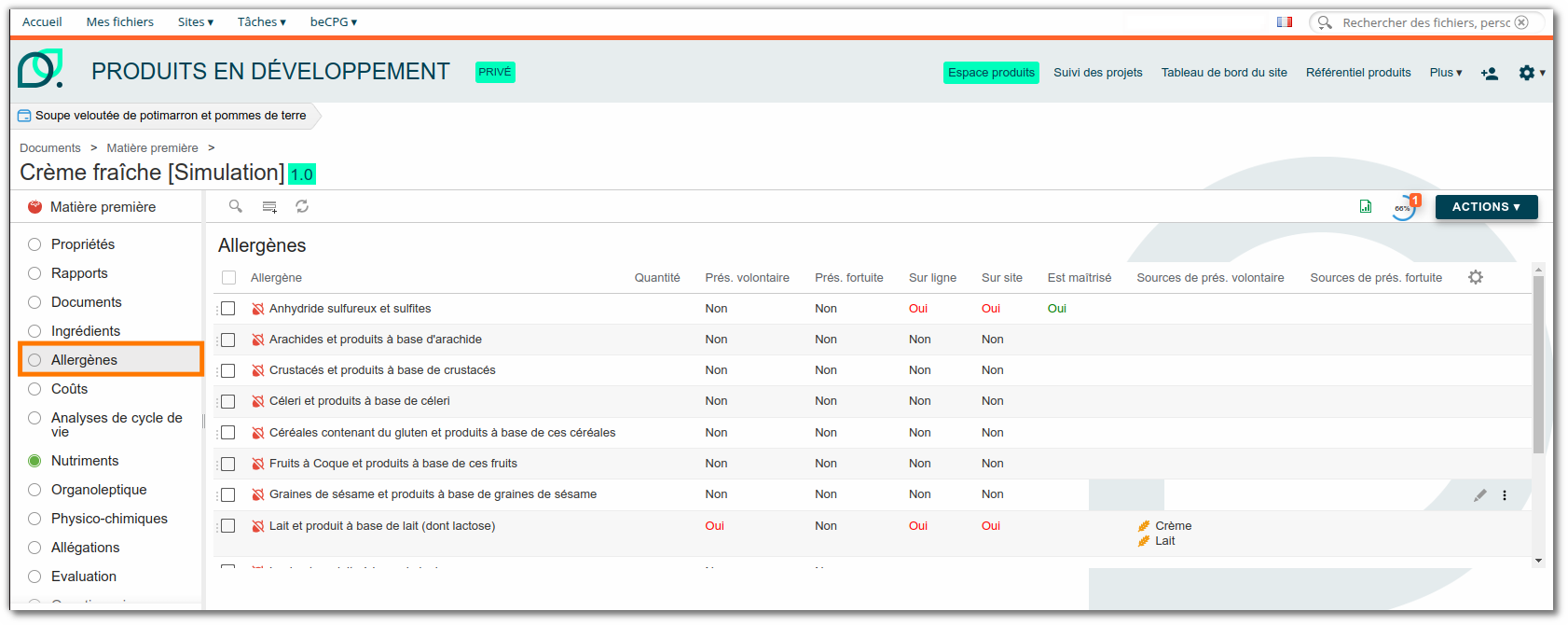Open Matière première breadcrumb link
Screen dimensions: 1568x625
(x=152, y=147)
